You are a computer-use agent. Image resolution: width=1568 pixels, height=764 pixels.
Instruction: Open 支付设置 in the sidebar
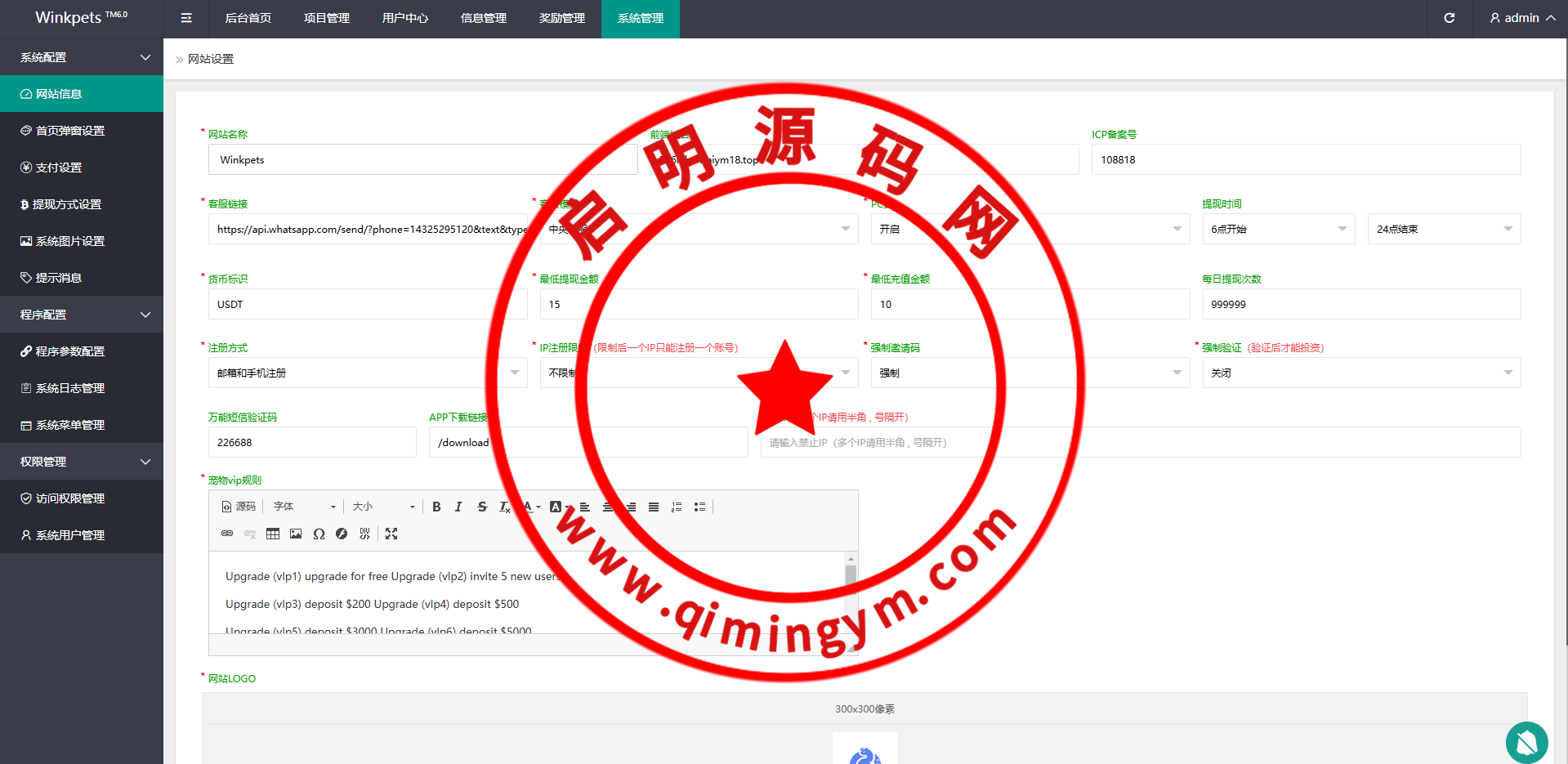coord(59,168)
